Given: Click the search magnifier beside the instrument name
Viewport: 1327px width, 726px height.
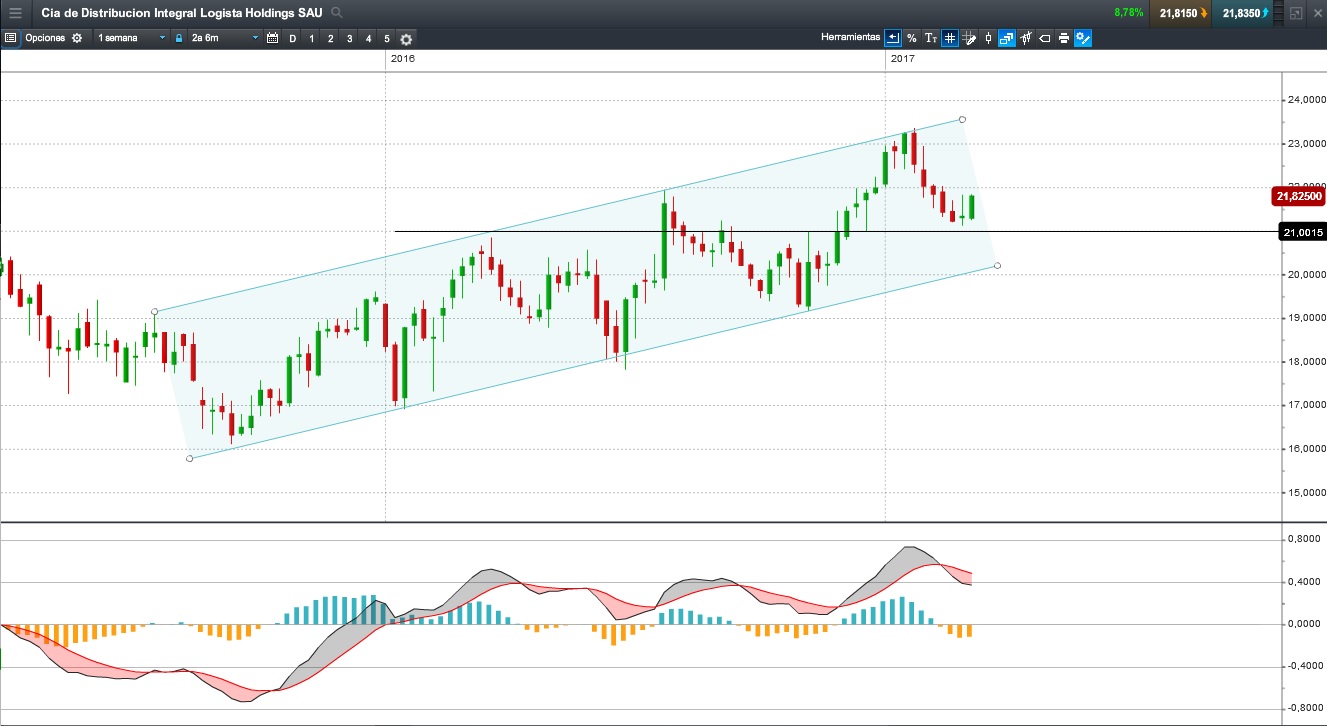Looking at the screenshot, I should [337, 13].
